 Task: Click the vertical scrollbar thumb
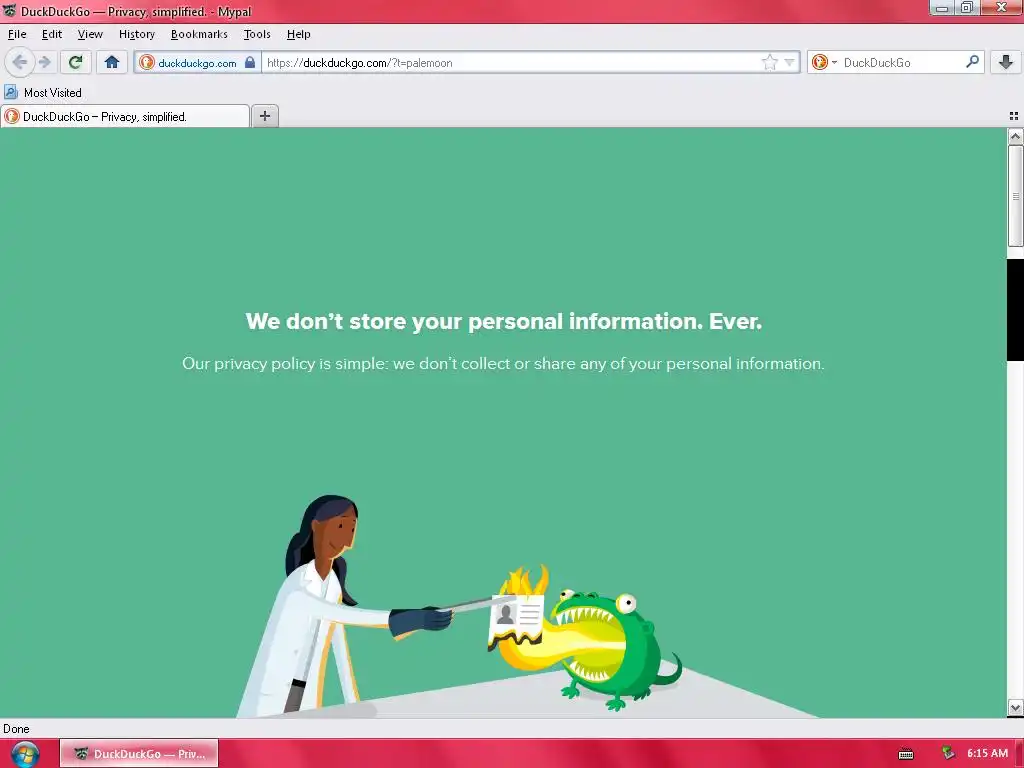tap(1015, 196)
